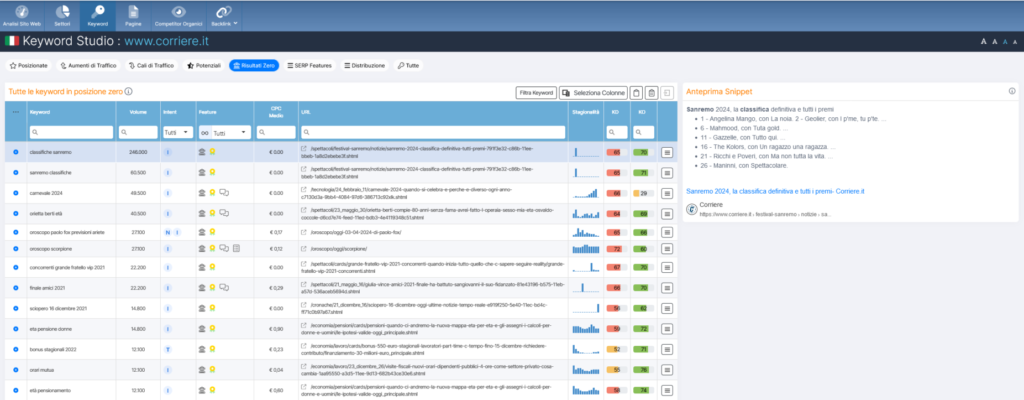Toggle the Feature filter link operator icon
The width and height of the screenshot is (1024, 400).
click(204, 133)
